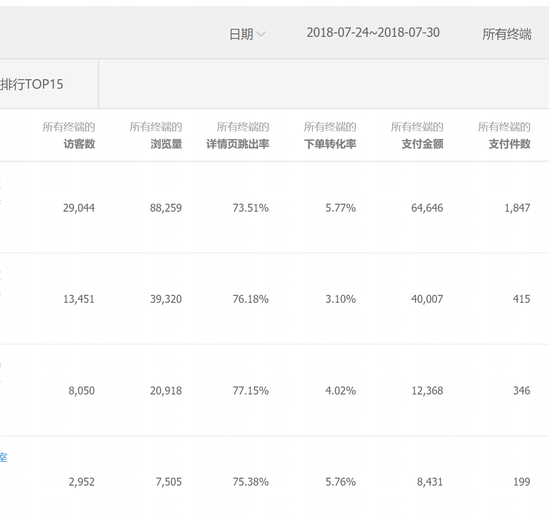Click the date range 2018-07-24~2018-07-30
The image size is (549, 519).
(373, 33)
